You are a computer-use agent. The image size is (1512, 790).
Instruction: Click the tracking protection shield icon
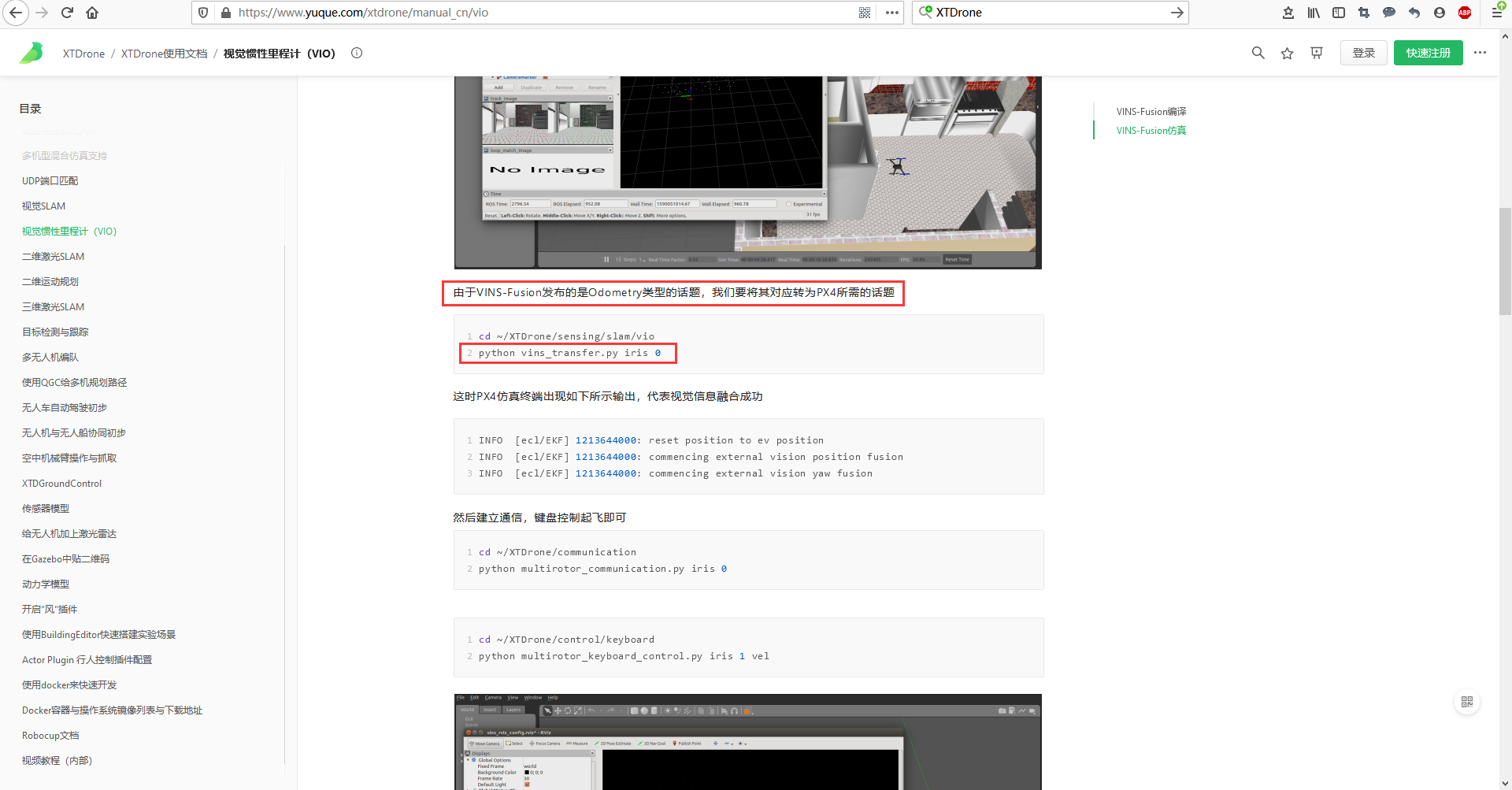[203, 13]
